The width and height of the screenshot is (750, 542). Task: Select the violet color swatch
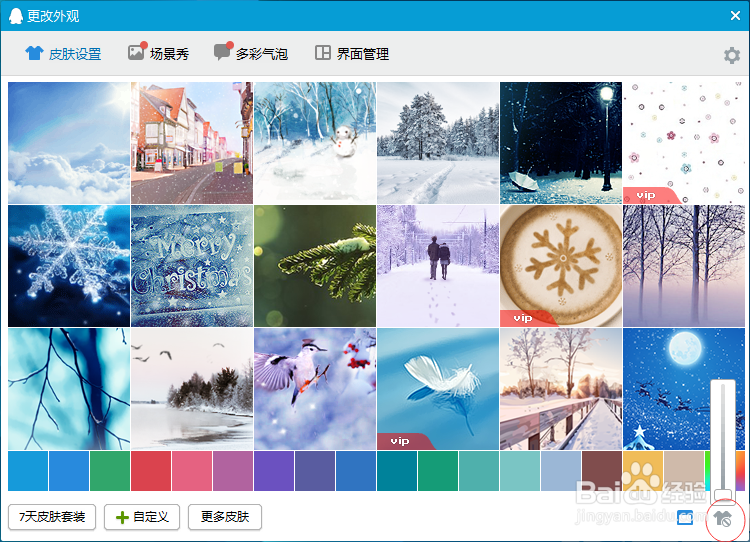[274, 471]
